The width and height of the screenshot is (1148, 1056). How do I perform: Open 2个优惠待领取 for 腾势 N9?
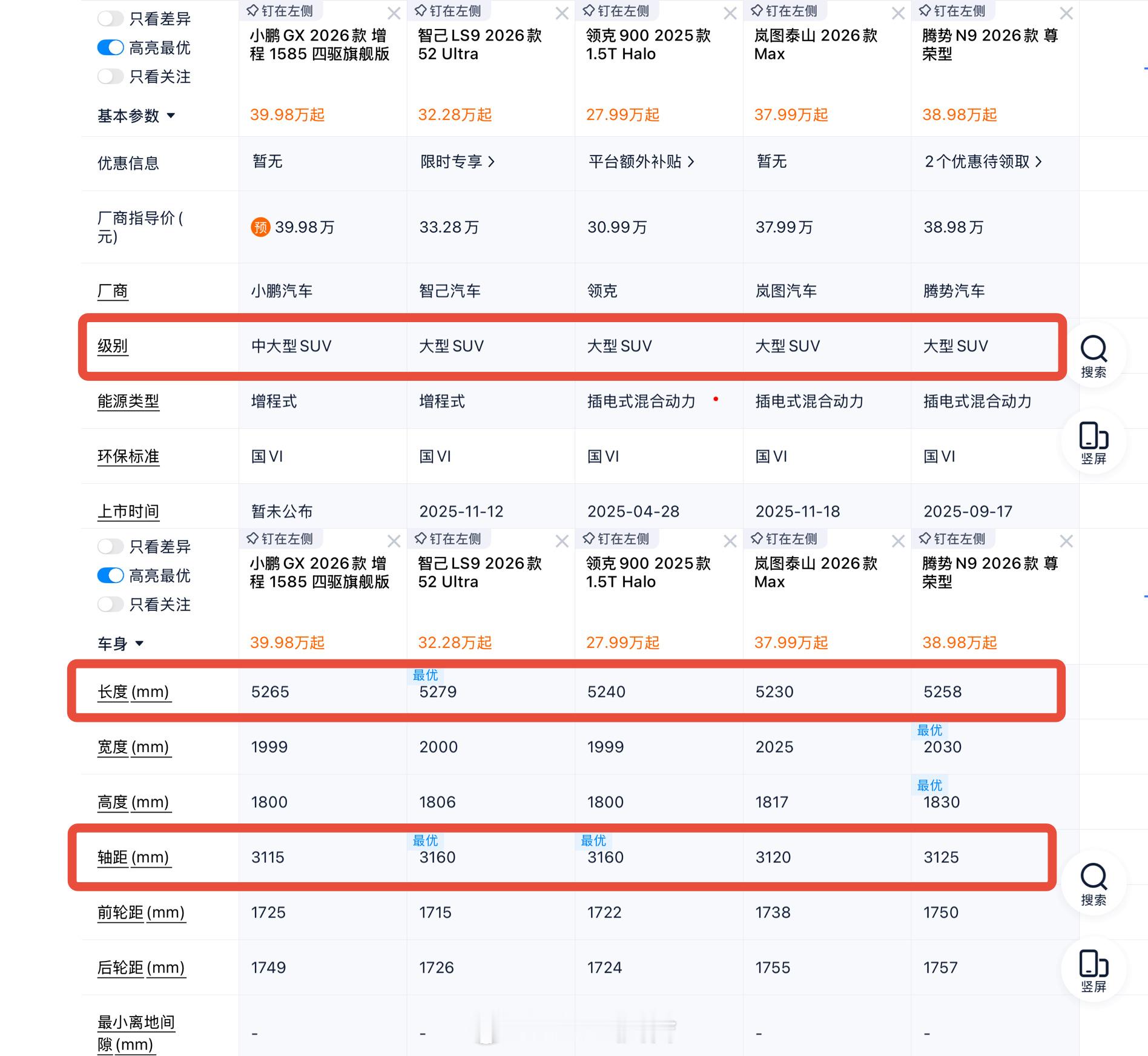click(983, 162)
